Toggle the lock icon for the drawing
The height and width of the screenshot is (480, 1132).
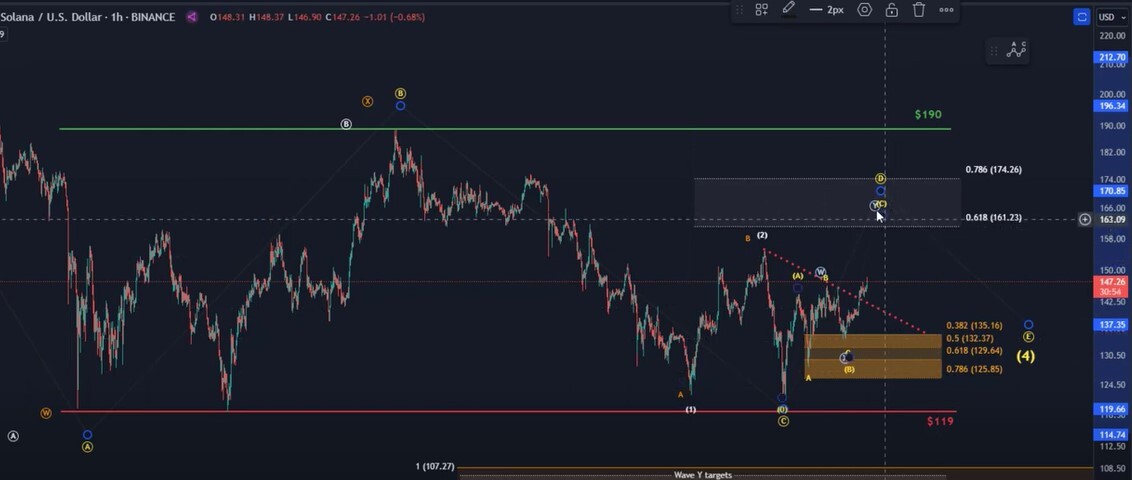tap(892, 9)
